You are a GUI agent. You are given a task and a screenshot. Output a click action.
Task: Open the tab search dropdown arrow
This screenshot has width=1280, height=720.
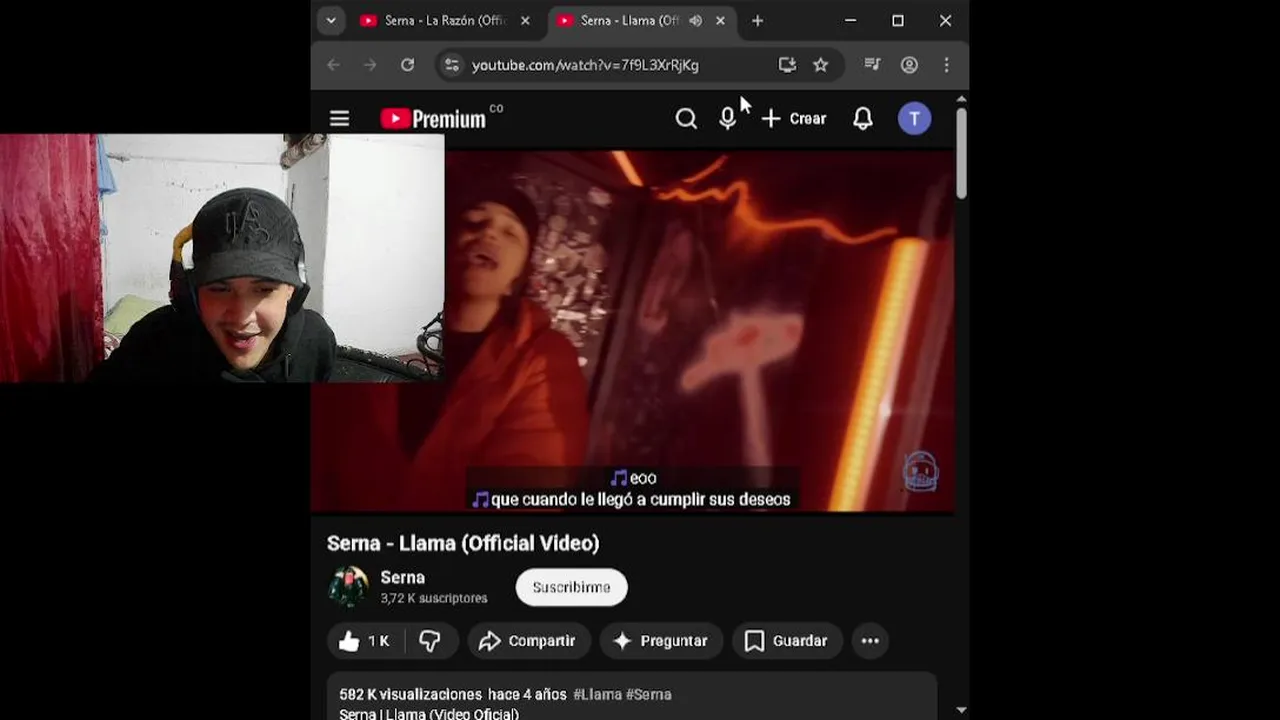(x=330, y=20)
